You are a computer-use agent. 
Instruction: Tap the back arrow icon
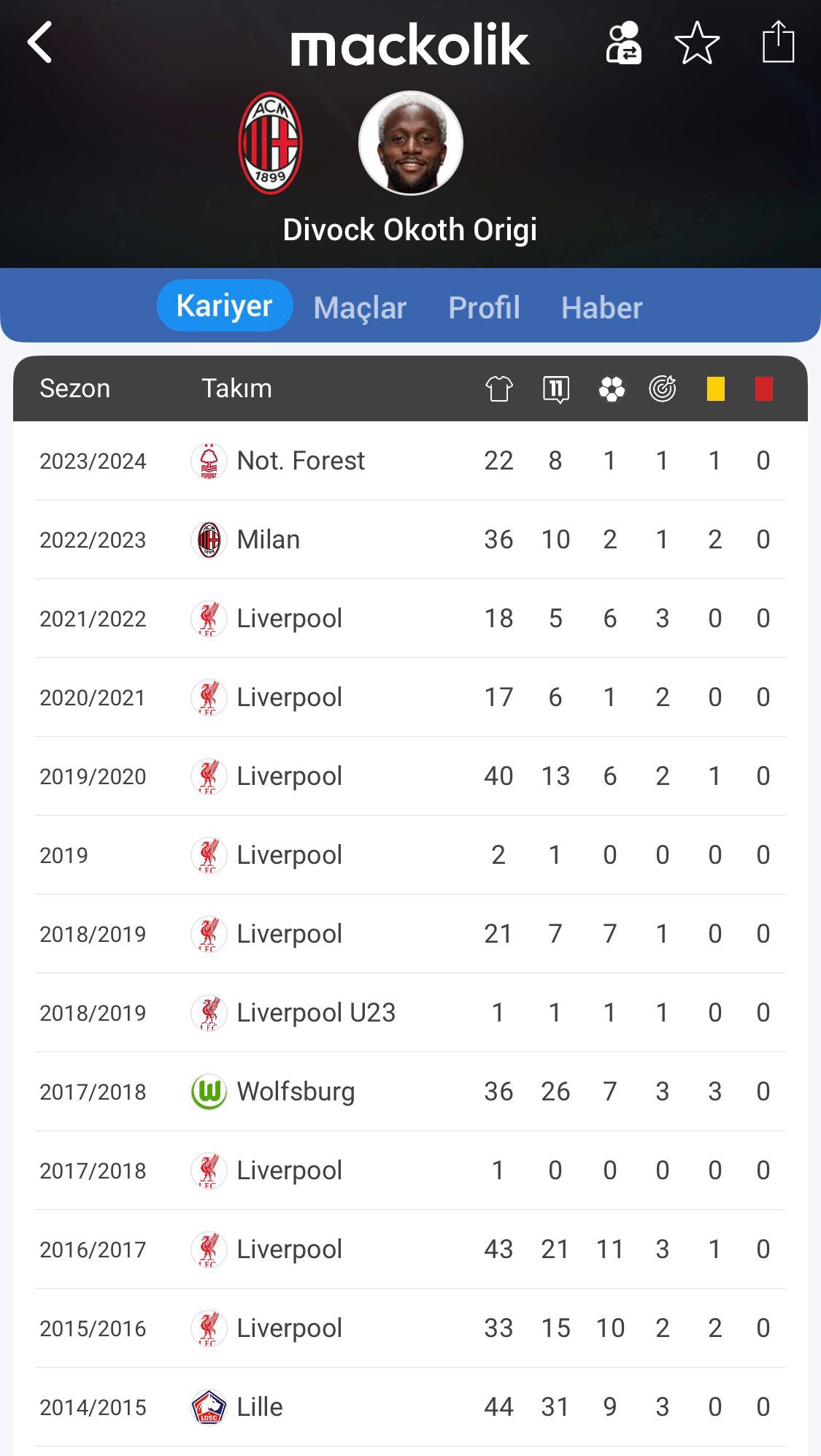coord(40,42)
